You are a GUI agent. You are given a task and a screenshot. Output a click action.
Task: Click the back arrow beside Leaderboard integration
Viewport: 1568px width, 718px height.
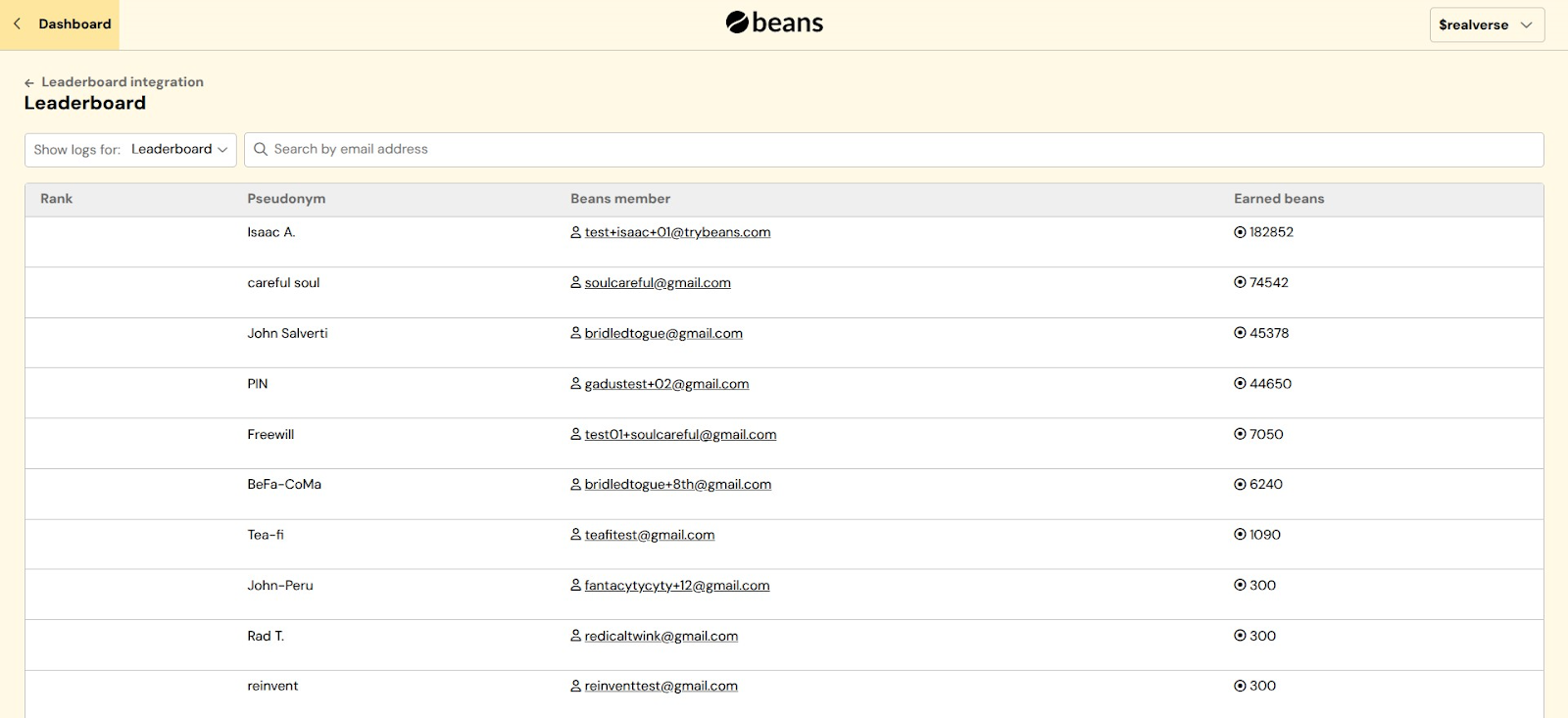[29, 83]
